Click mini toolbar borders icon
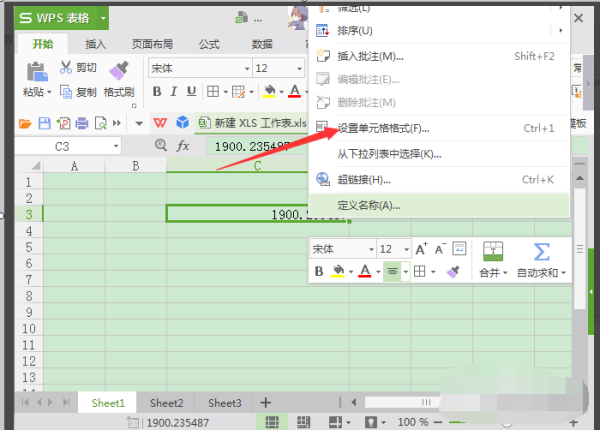 [420, 271]
